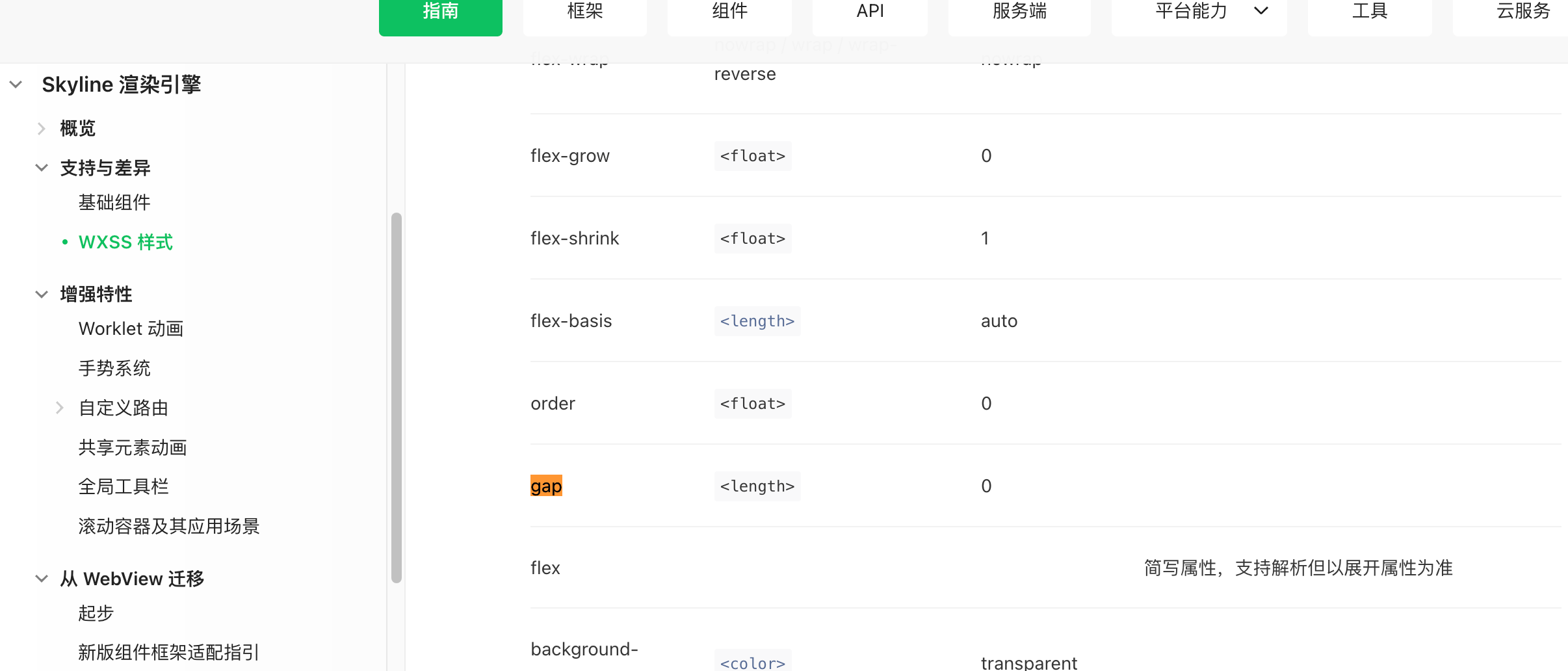Click the default value 0 for order
The width and height of the screenshot is (1568, 671).
click(986, 404)
